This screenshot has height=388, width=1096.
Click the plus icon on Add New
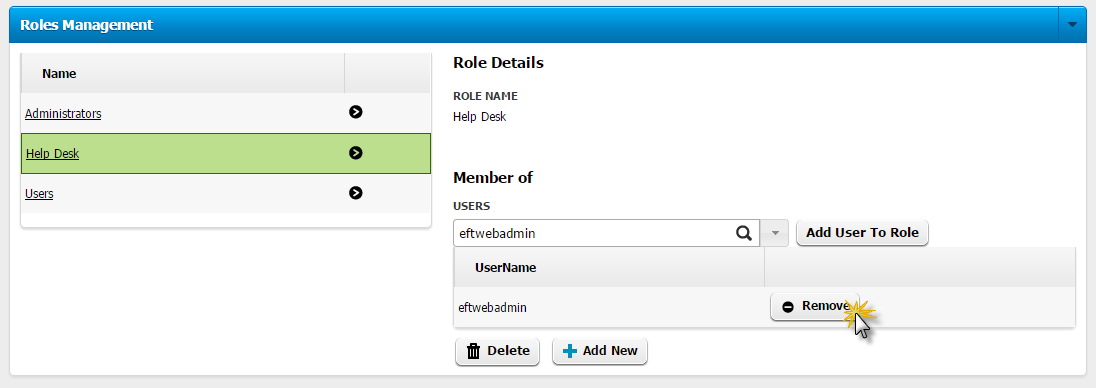(570, 351)
